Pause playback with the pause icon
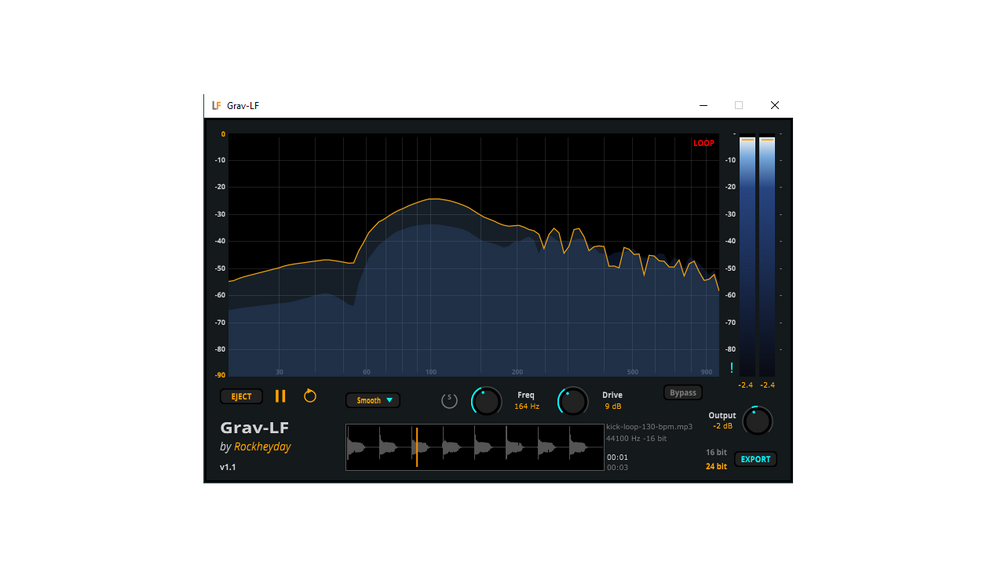This screenshot has width=1005, height=565. 280,397
